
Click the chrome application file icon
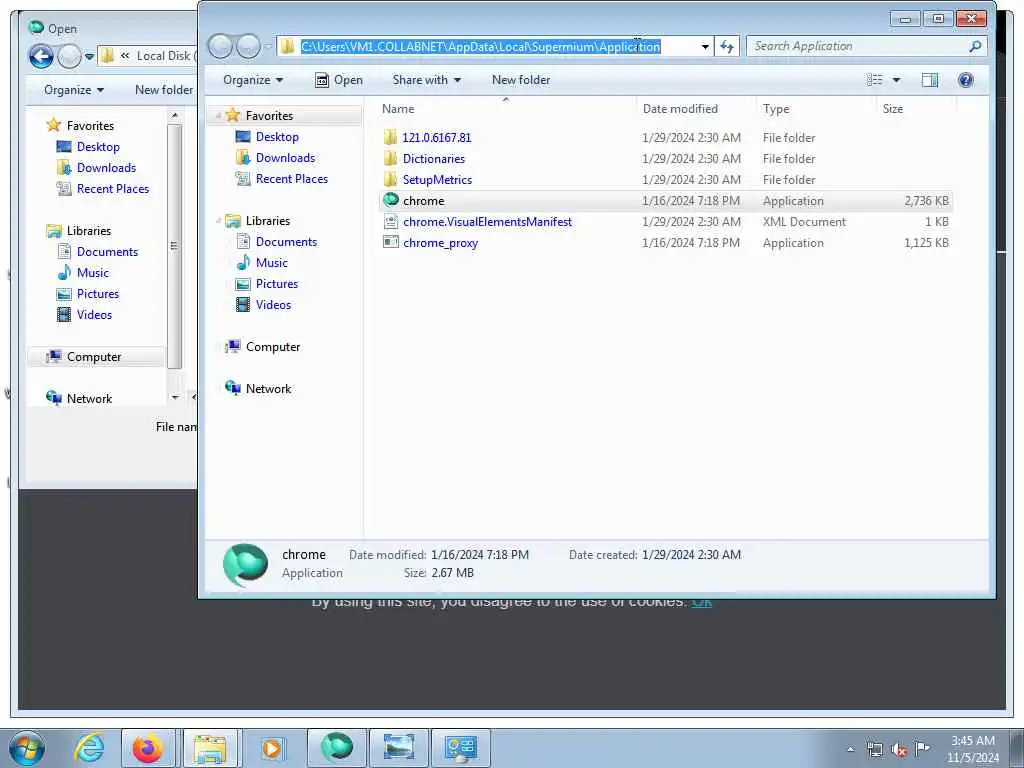coord(391,200)
